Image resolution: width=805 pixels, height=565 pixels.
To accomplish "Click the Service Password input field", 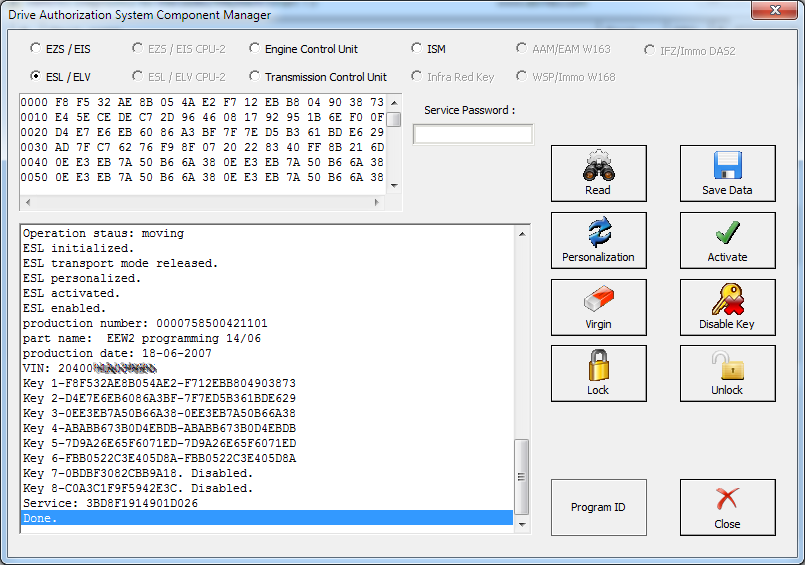I will 473,134.
